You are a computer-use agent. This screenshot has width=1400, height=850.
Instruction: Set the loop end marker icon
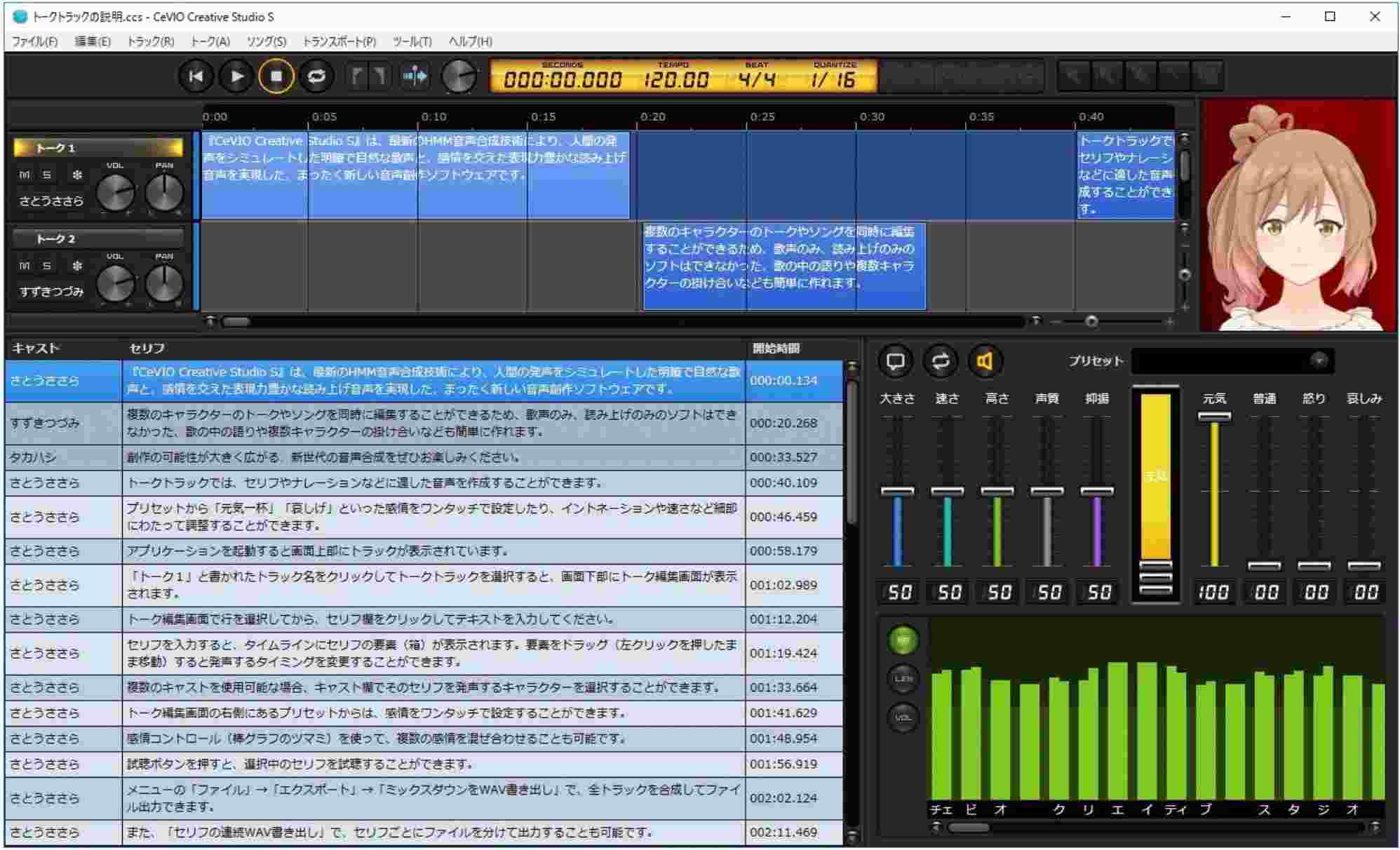pos(379,76)
